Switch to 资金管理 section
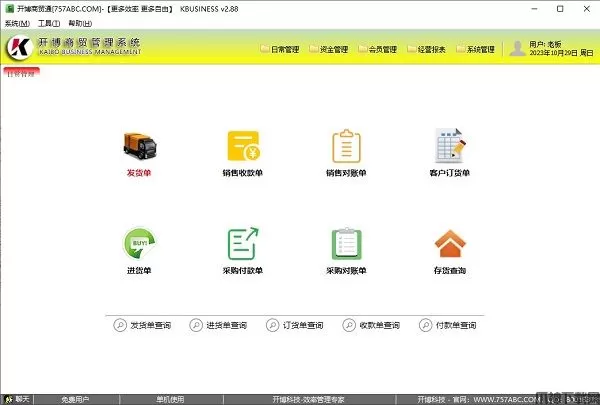 pyautogui.click(x=334, y=49)
